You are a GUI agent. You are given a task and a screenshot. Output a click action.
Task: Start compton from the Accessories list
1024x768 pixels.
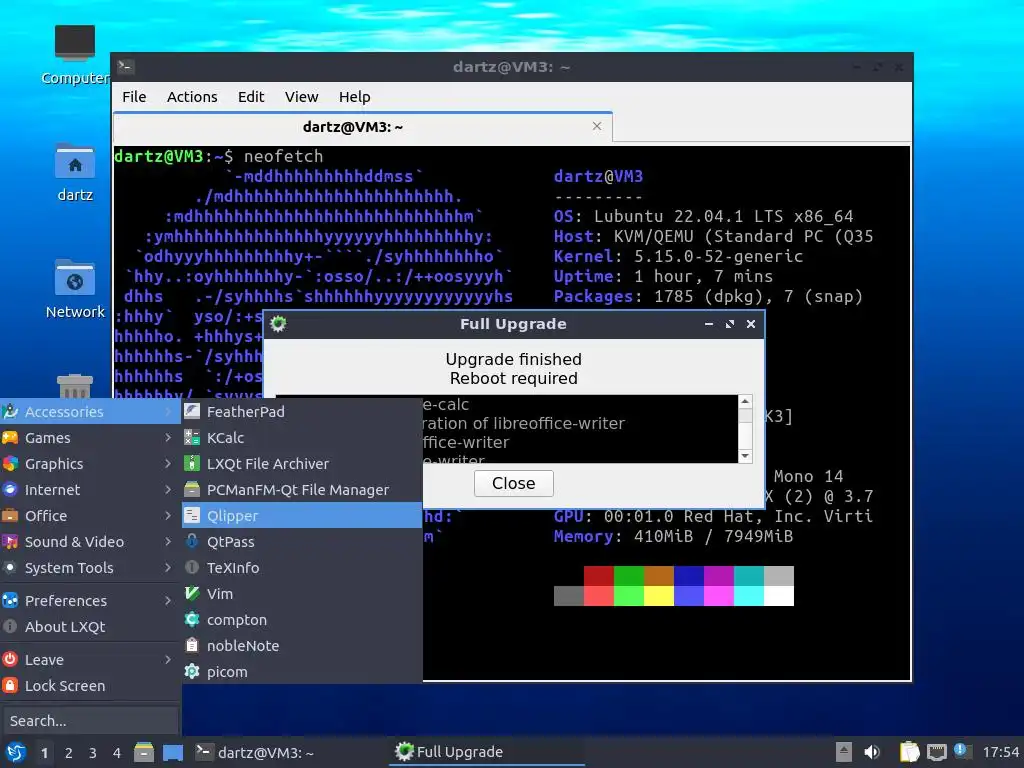coord(302,620)
